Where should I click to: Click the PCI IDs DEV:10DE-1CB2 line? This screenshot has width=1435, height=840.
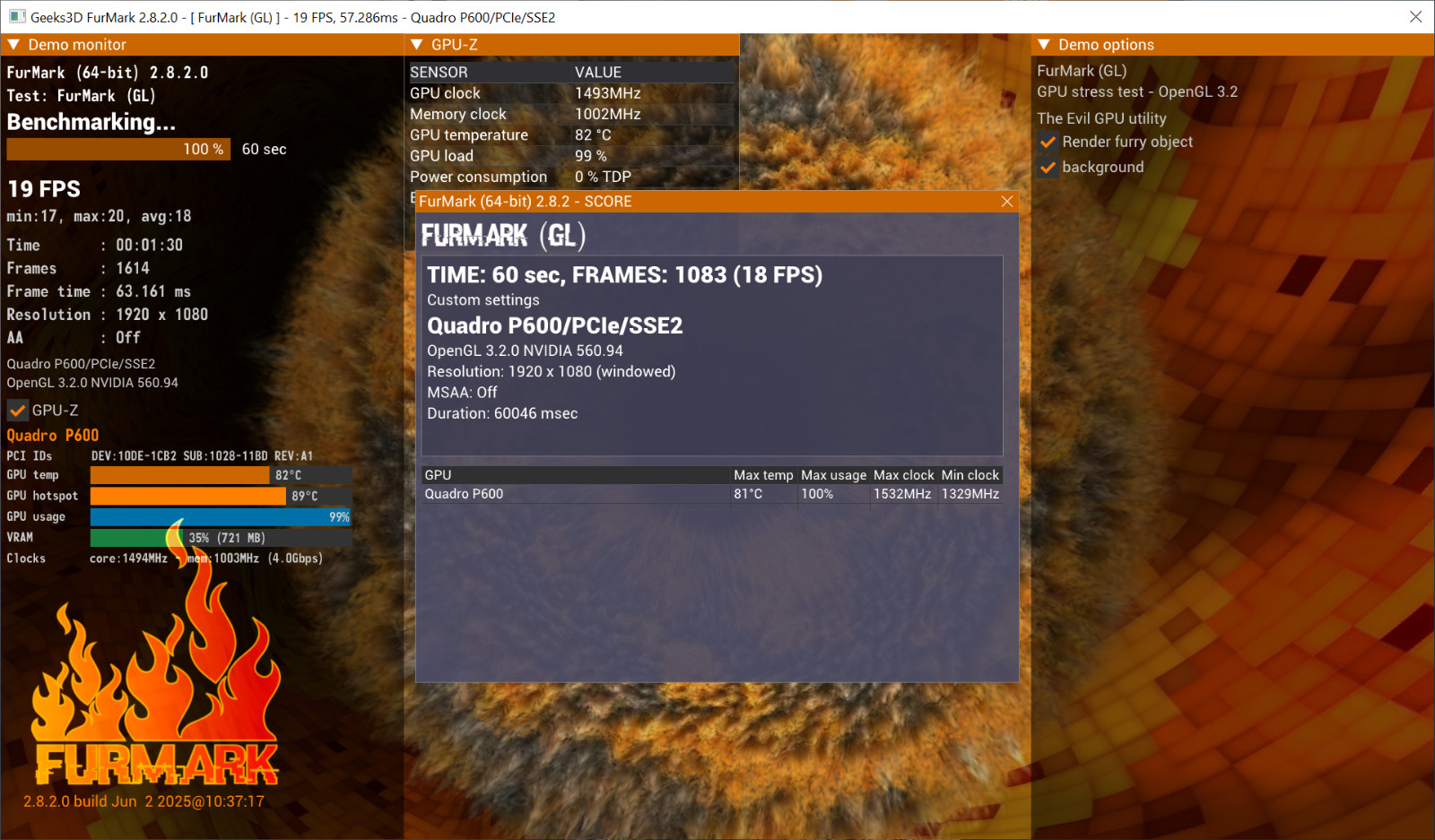point(160,456)
